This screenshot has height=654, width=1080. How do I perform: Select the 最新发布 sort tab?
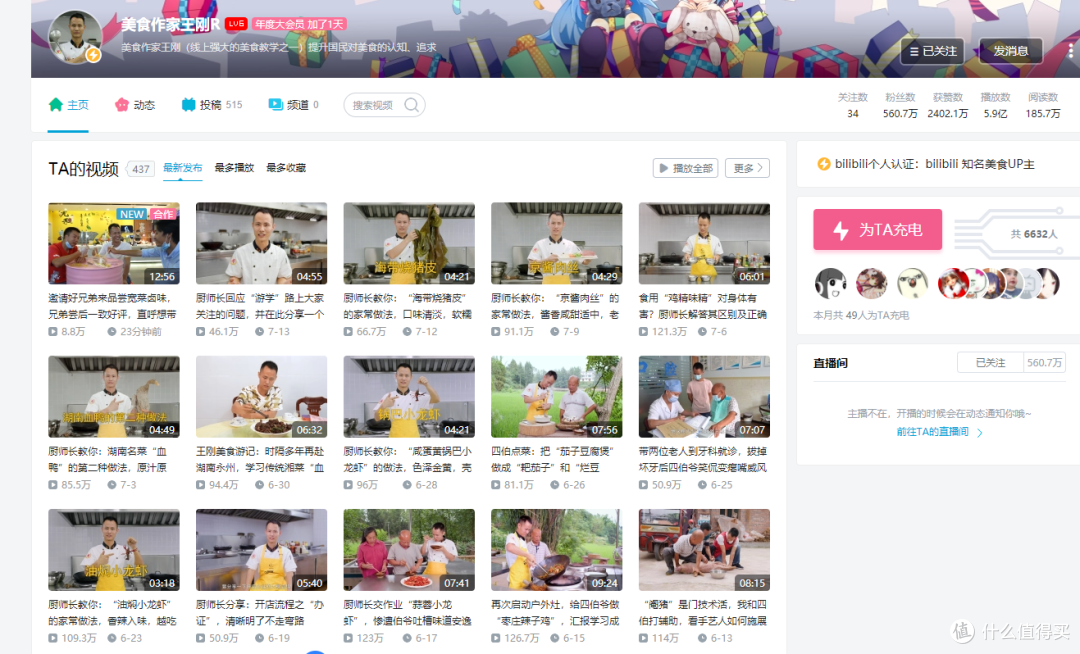tap(183, 168)
